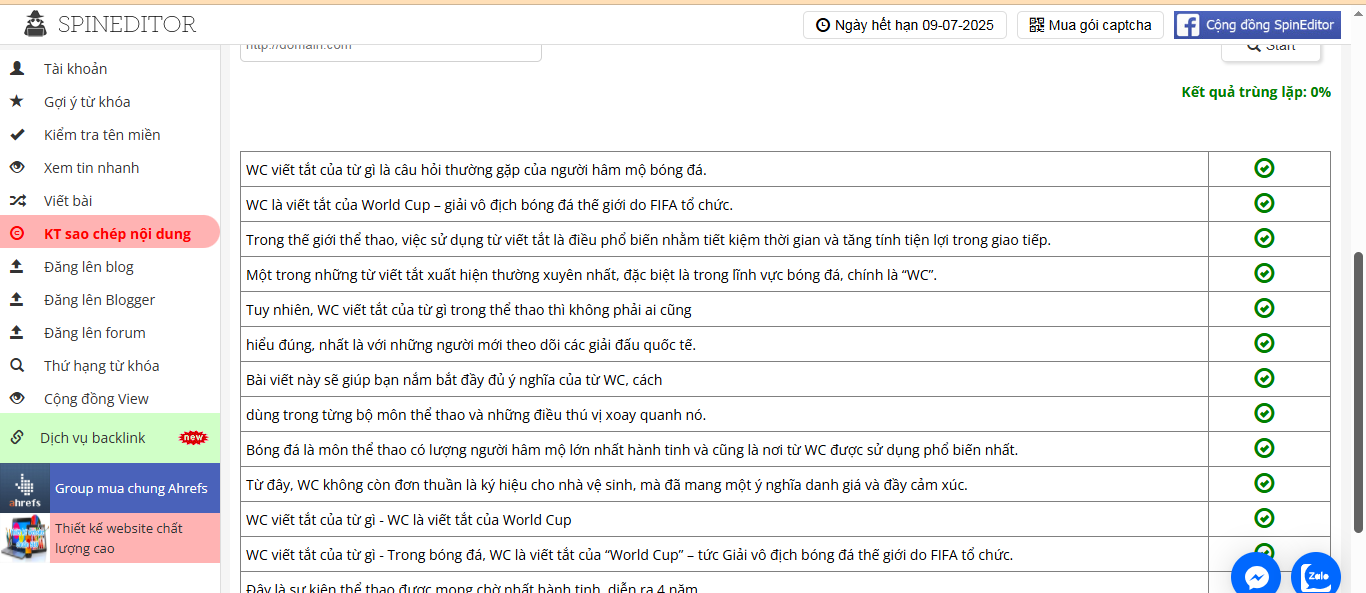The image size is (1366, 593).
Task: Select KT sao chép nội dung menu item
Action: (x=110, y=234)
